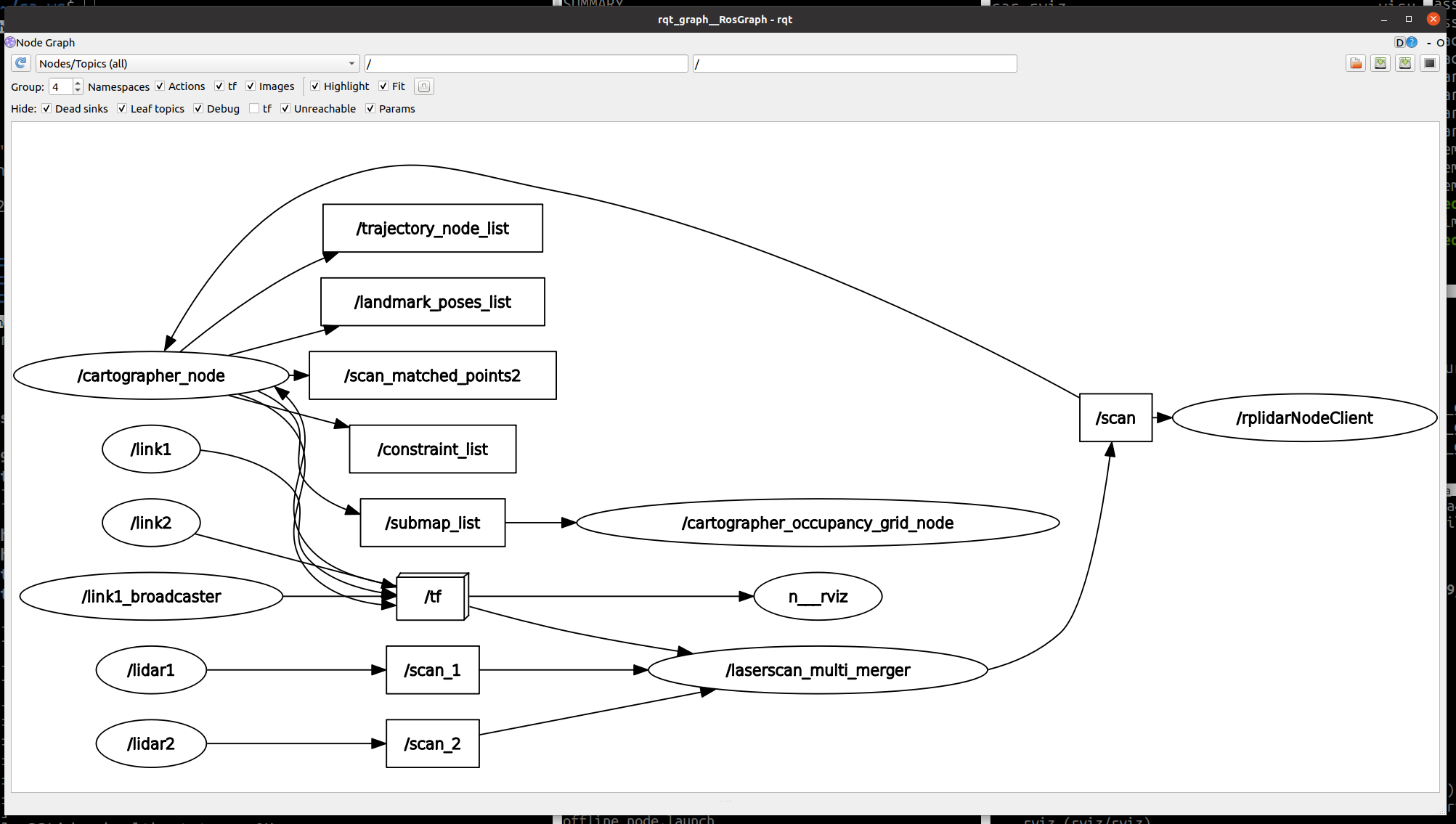Select the /landmark_poses_list topic box

[433, 302]
